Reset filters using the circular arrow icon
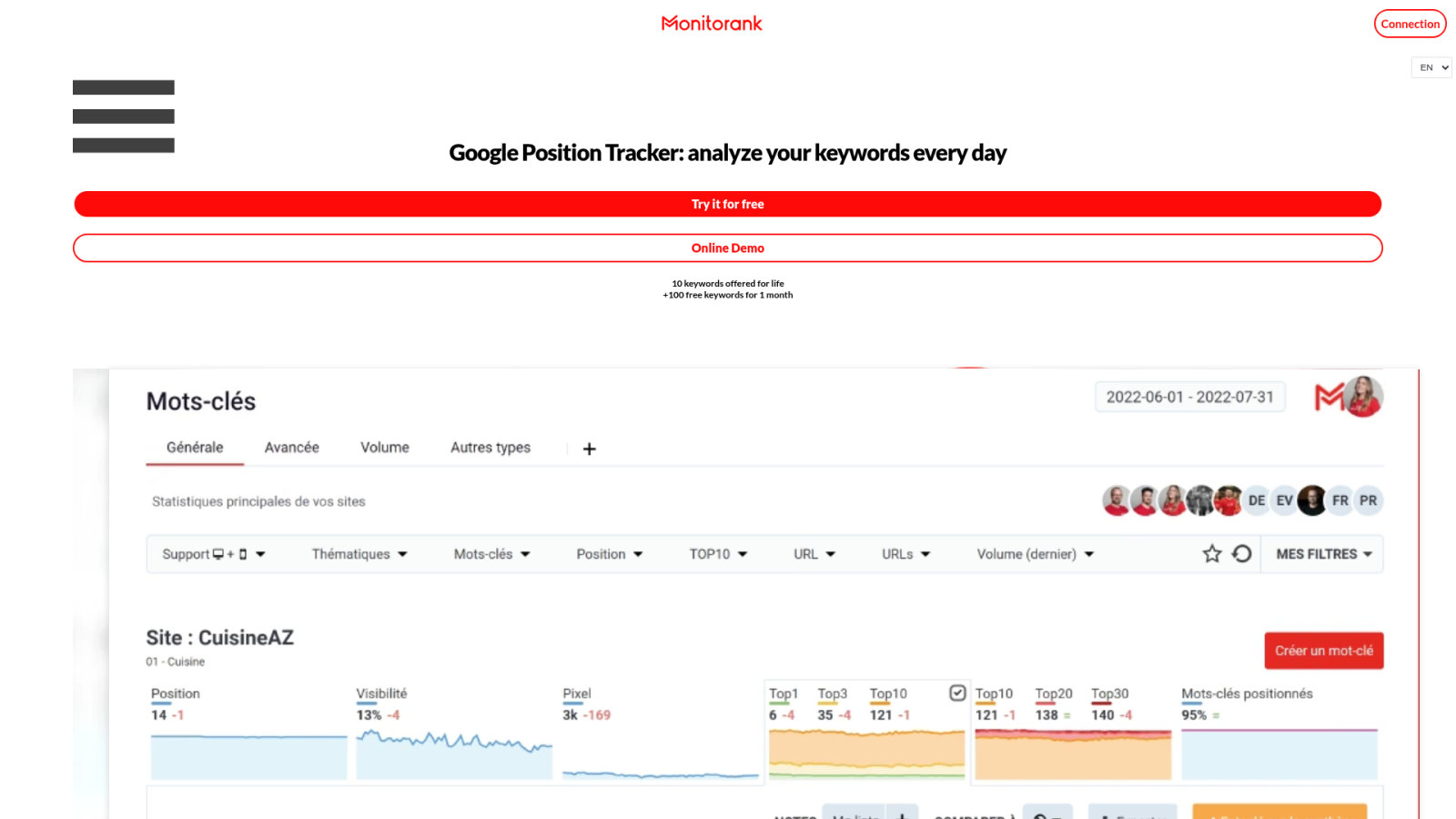This screenshot has height=819, width=1456. (x=1241, y=553)
